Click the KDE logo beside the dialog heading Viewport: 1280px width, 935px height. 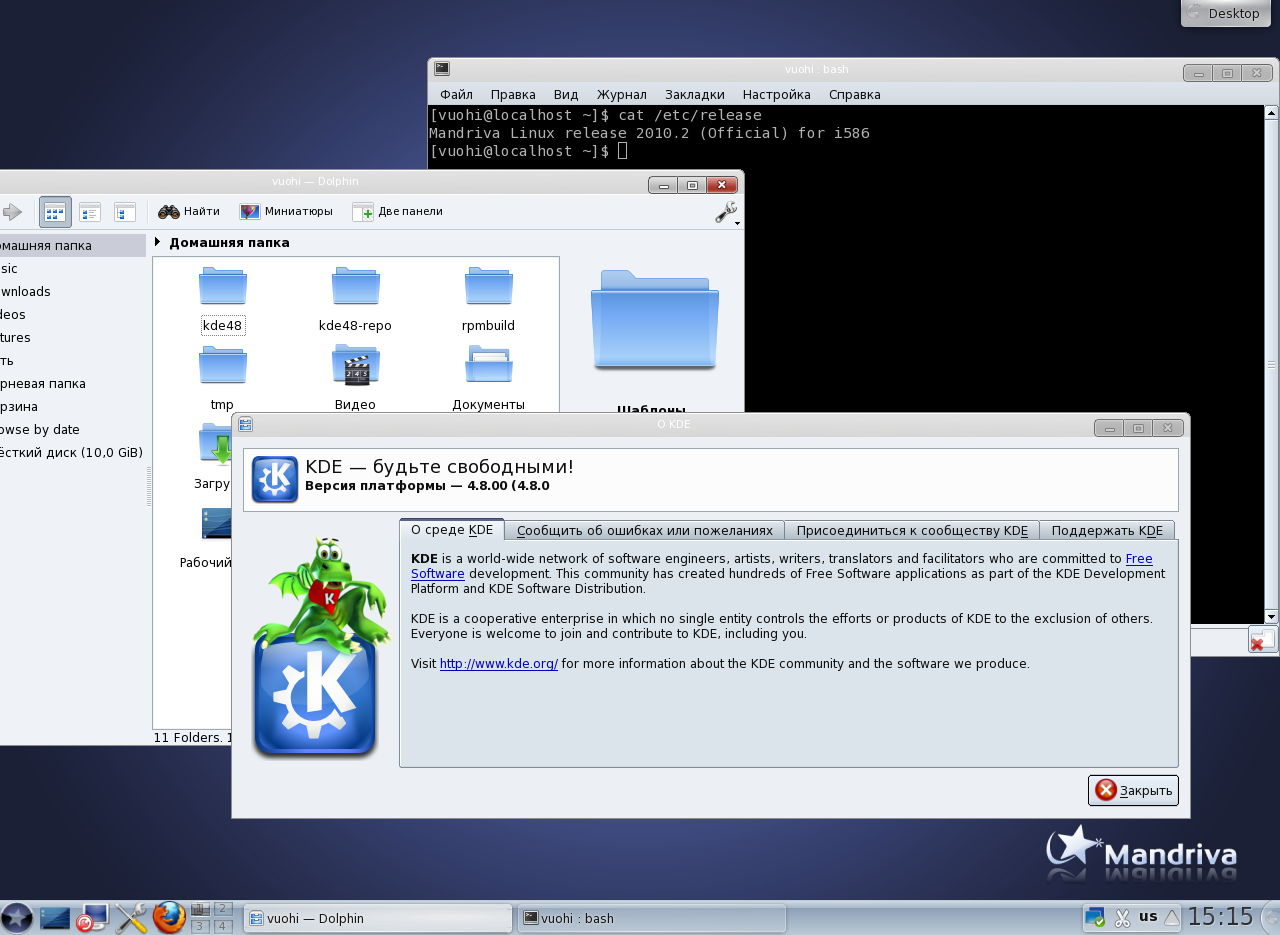tap(275, 479)
